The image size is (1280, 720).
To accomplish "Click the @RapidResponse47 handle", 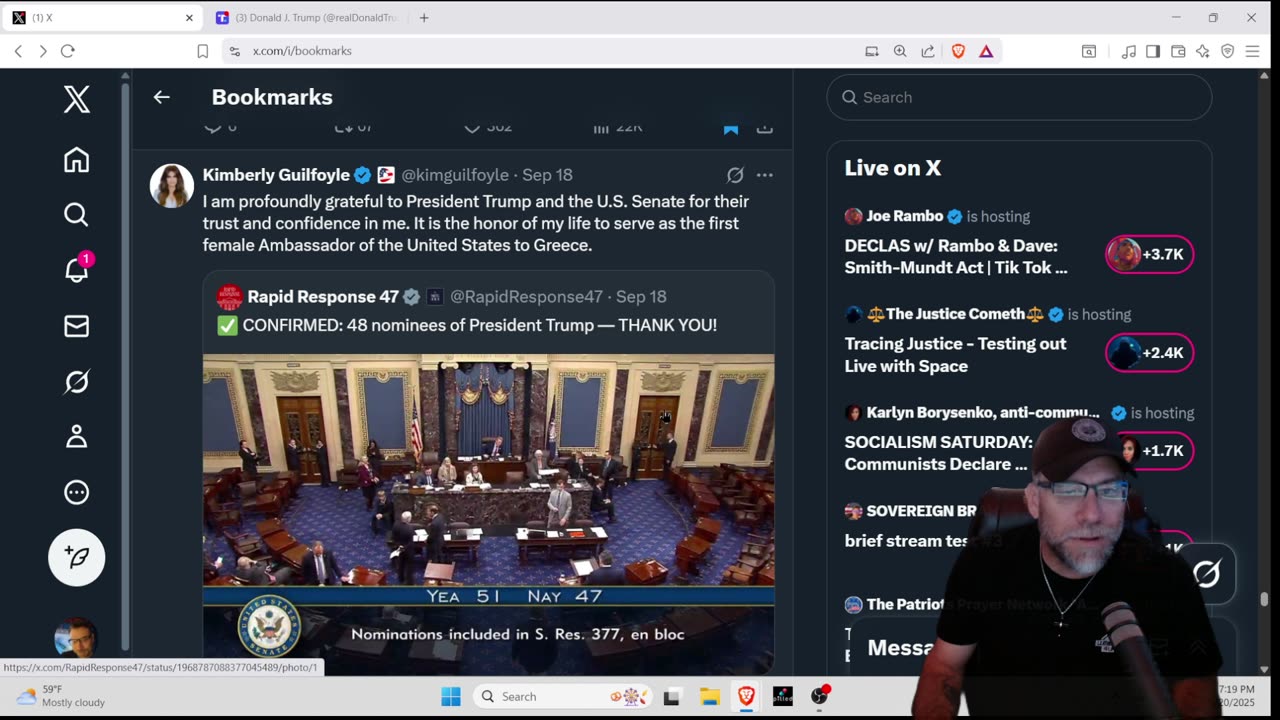I will pos(526,297).
